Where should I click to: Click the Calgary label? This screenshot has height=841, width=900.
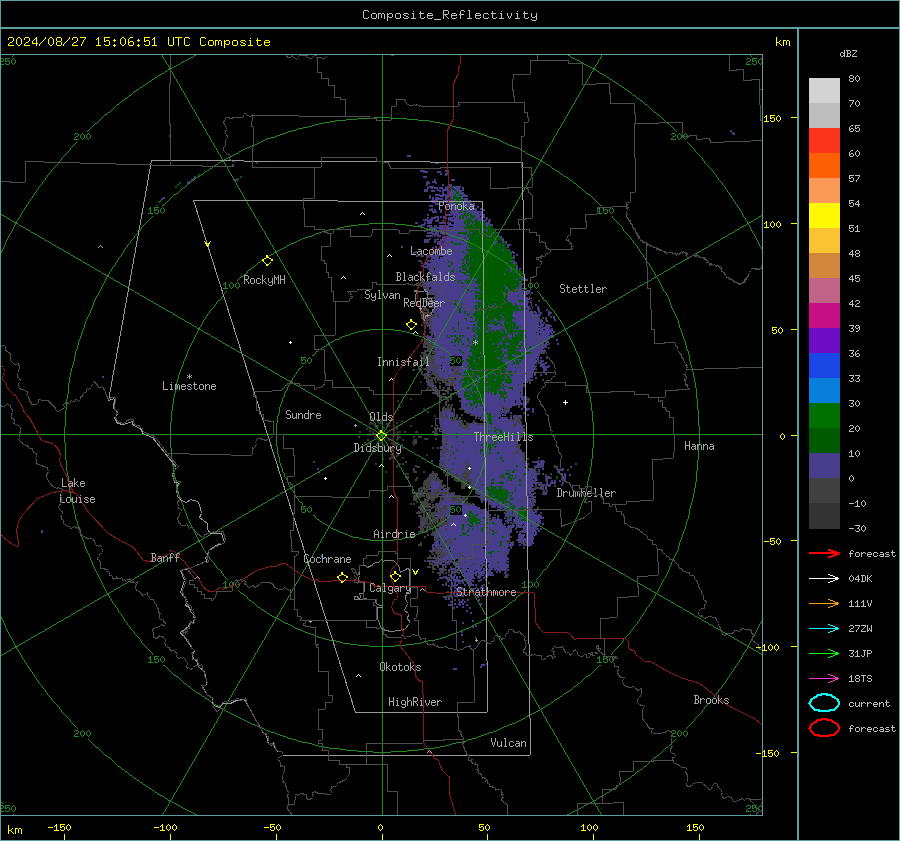390,588
